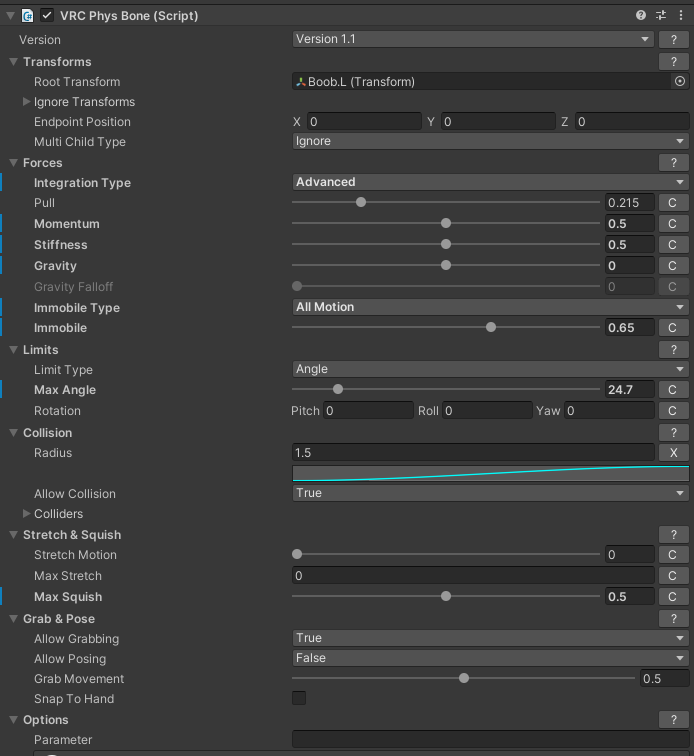Click the Immobile slider handle
694x756 pixels.
tap(491, 327)
